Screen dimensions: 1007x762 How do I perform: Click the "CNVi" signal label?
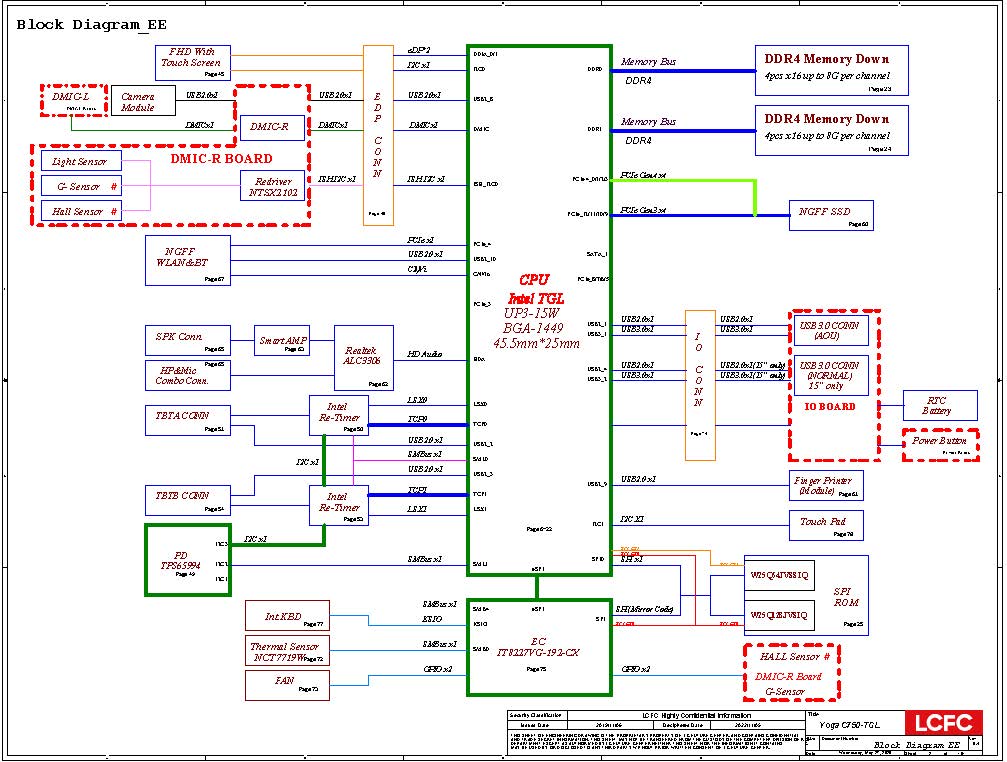click(x=417, y=269)
